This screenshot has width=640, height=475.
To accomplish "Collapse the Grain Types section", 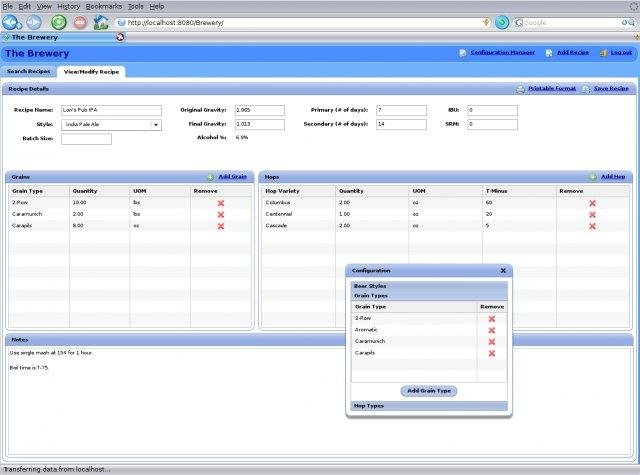I will pyautogui.click(x=429, y=295).
